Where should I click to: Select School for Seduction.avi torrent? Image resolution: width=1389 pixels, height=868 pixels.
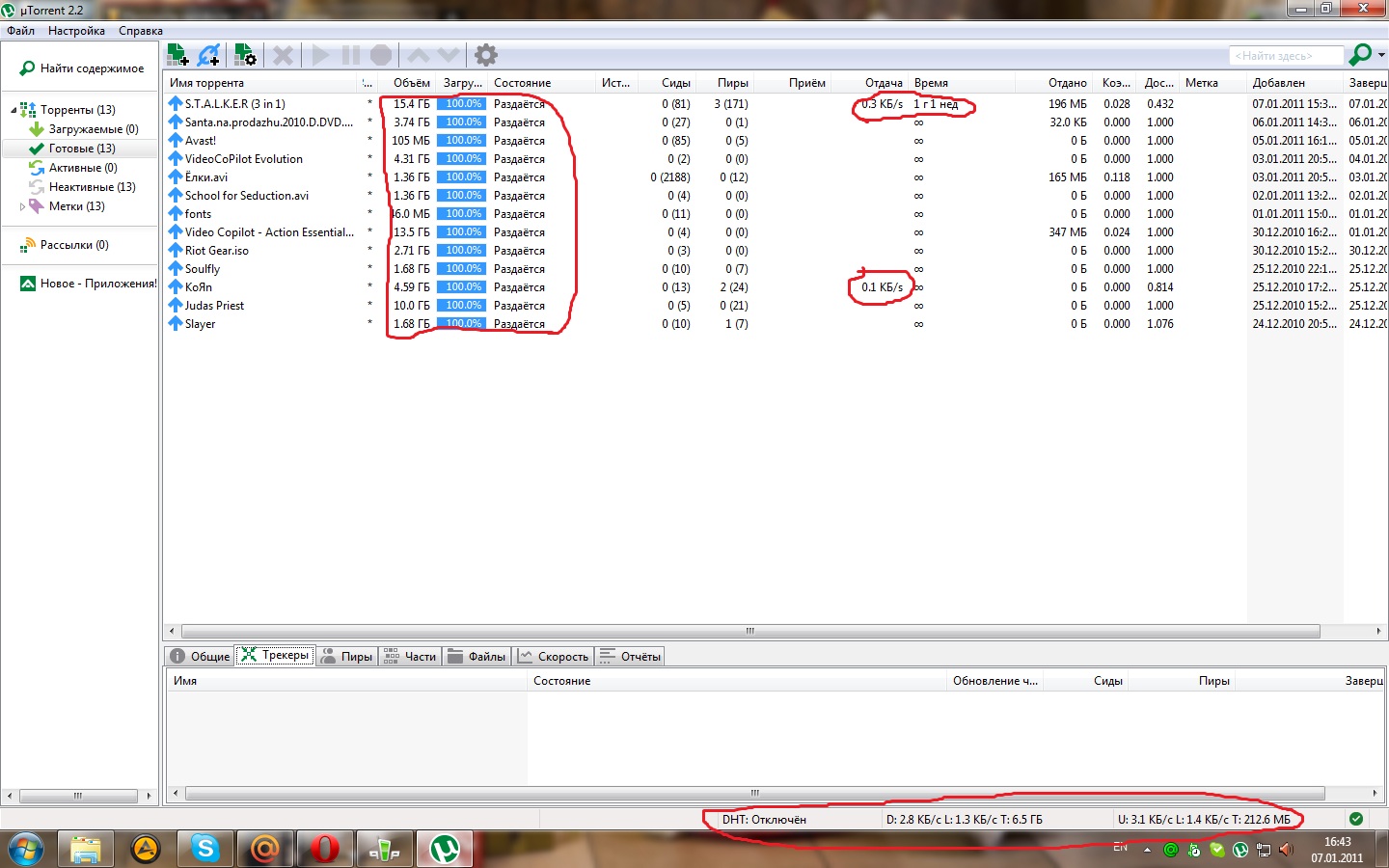247,196
